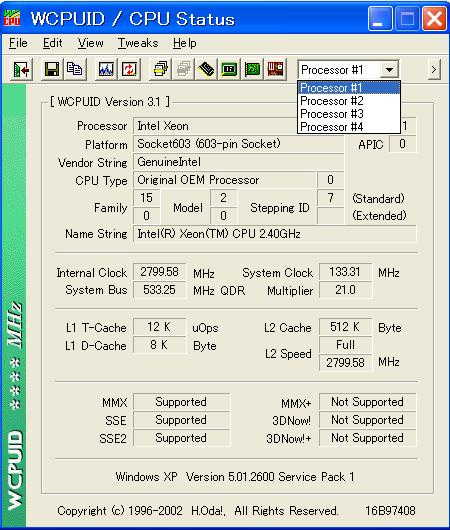Click the code 16B97408 at bottom
450x530 pixels.
[x=390, y=510]
